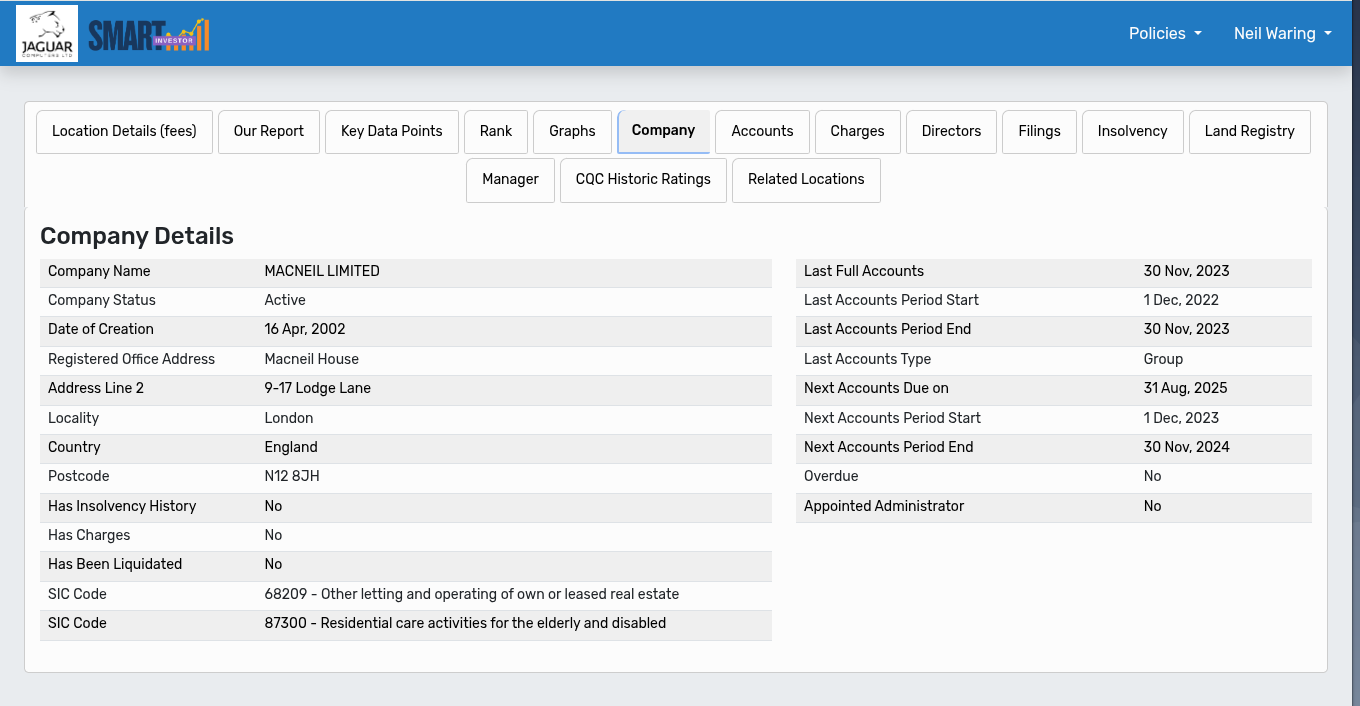Viewport: 1360px width, 706px height.
Task: Switch to the Accounts tab
Action: [x=762, y=131]
